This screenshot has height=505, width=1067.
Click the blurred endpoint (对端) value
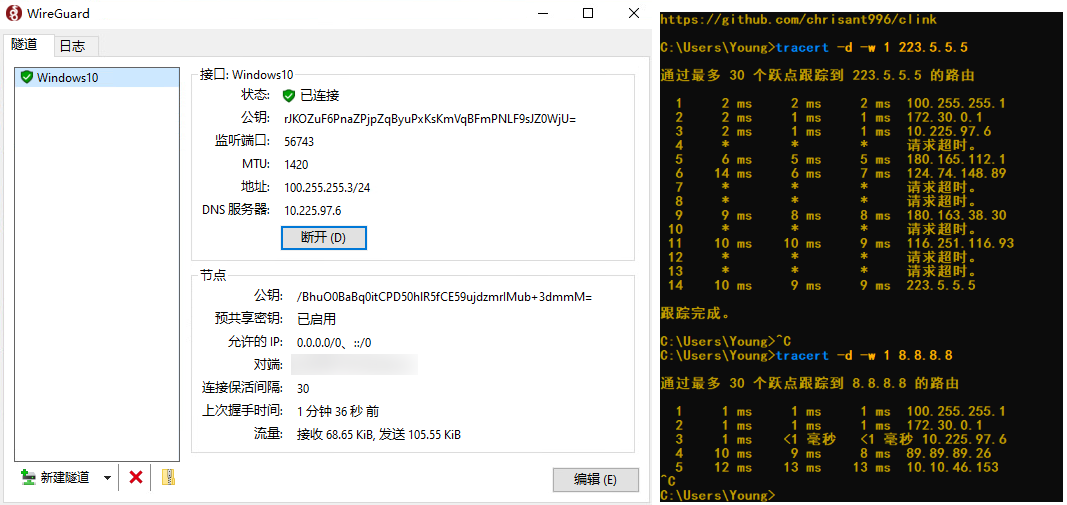[354, 365]
